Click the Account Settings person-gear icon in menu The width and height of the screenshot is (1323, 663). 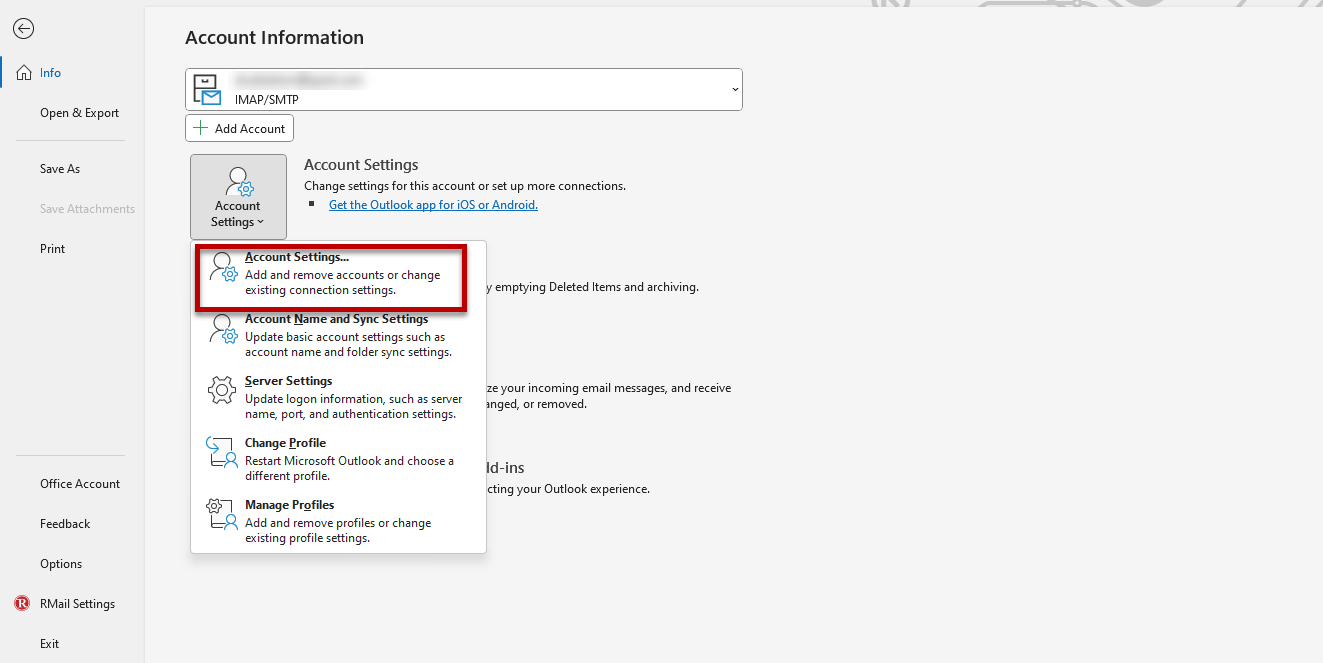tap(223, 267)
